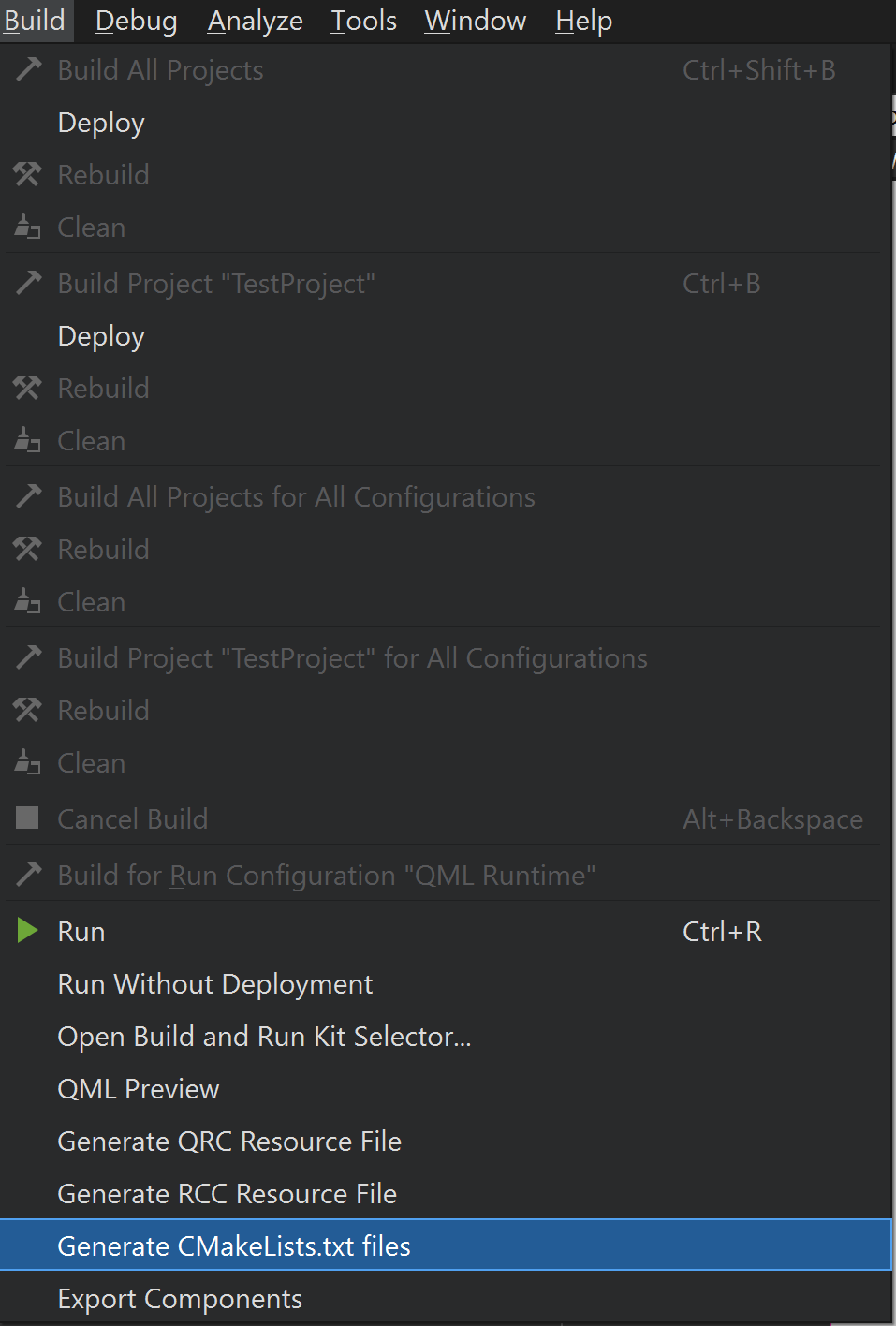This screenshot has width=896, height=1326.
Task: Open the Debug menu
Action: coord(136,21)
